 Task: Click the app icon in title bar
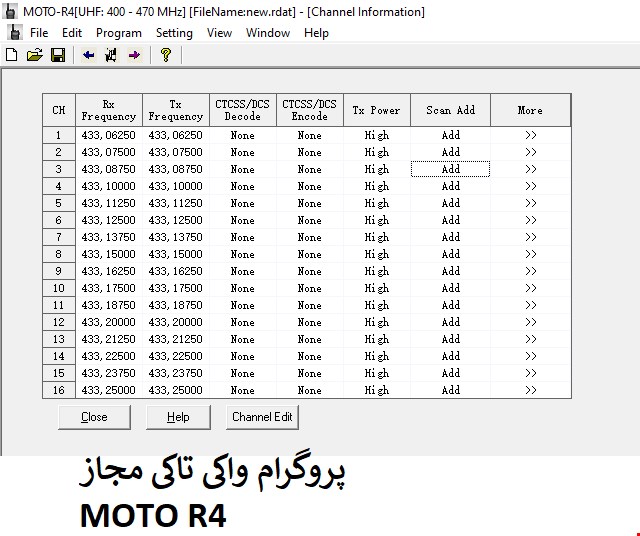(10, 11)
